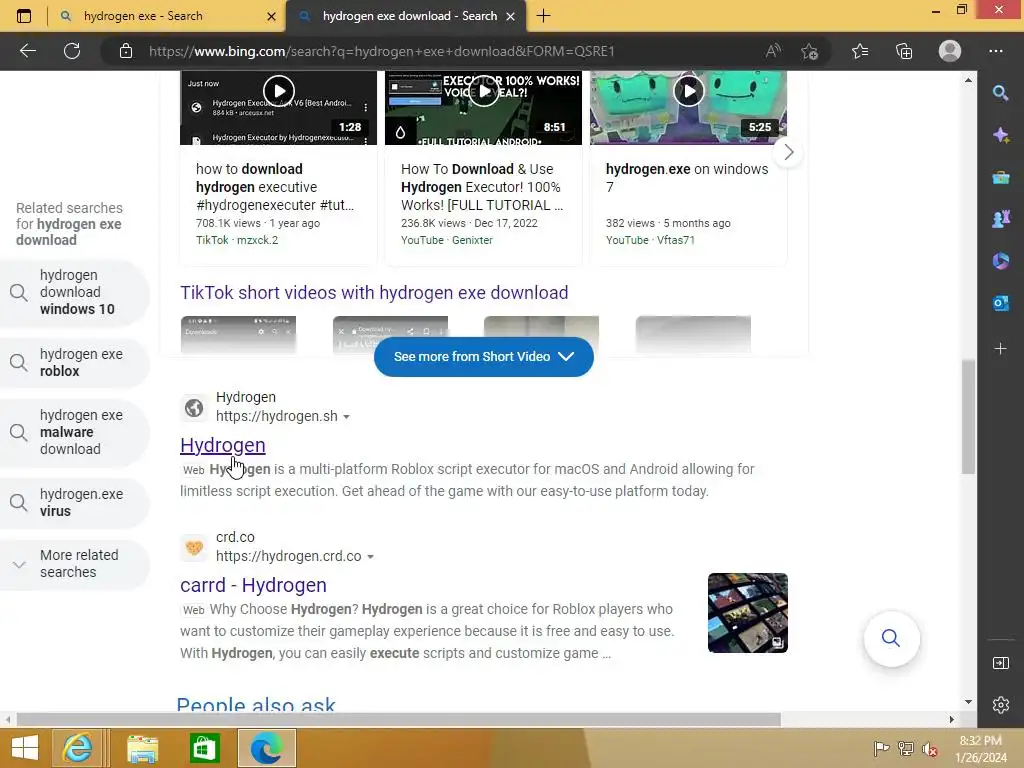Image resolution: width=1024 pixels, height=768 pixels.
Task: Open Collections button
Action: tap(904, 51)
